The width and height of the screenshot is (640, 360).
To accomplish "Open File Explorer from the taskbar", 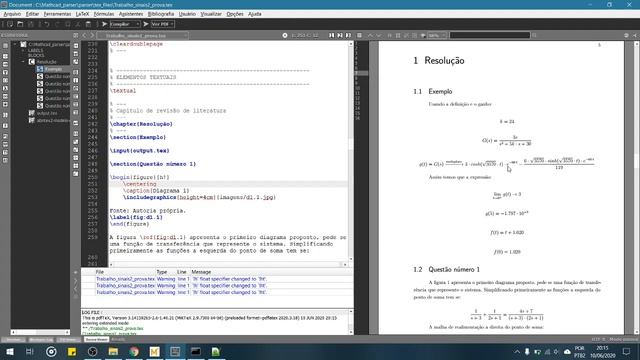I will 113,351.
